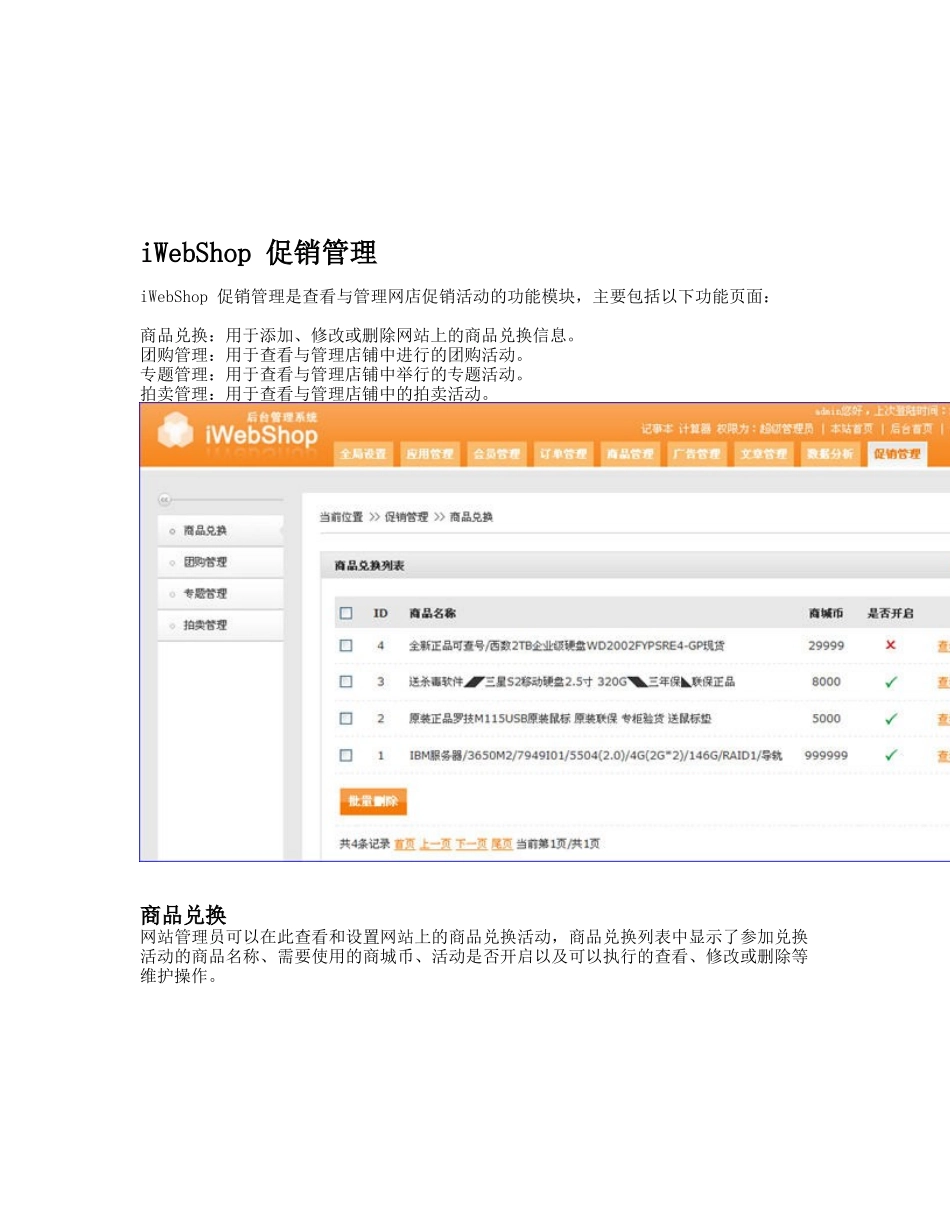Click the 首页 pagination link

click(x=404, y=844)
